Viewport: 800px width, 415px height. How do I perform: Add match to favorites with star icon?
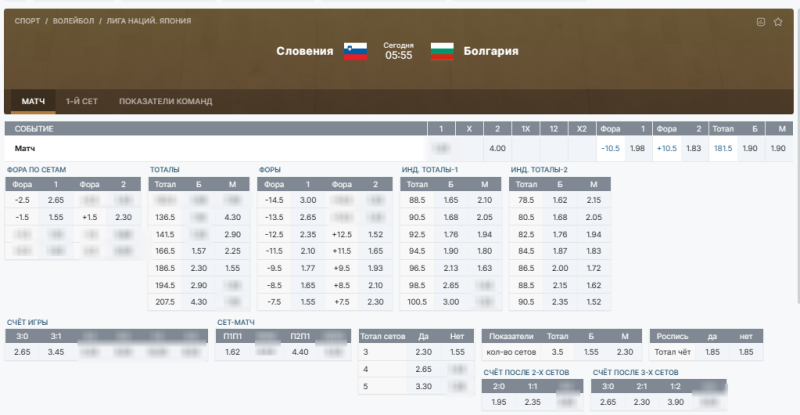[777, 21]
